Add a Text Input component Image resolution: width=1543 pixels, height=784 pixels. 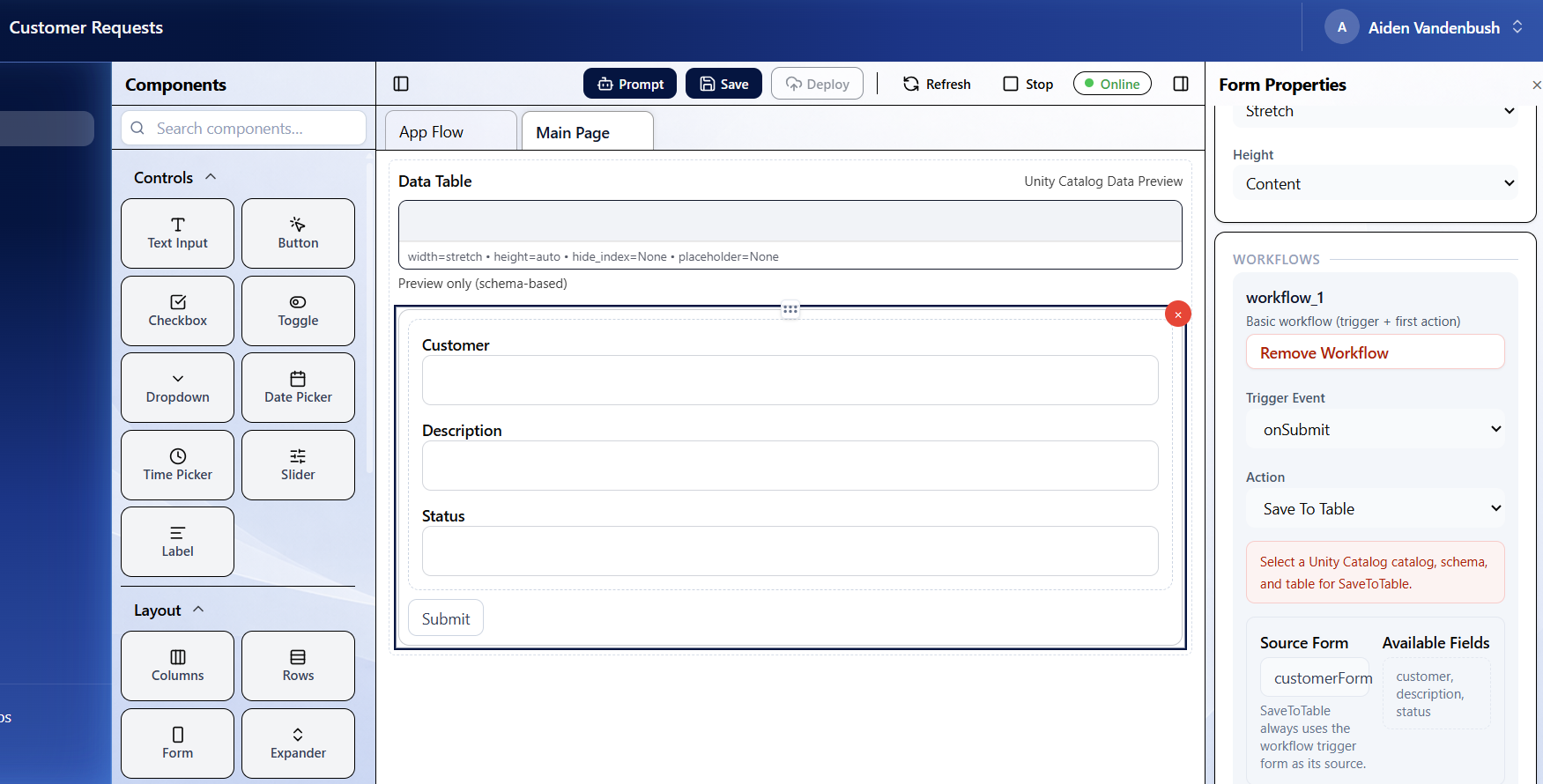(177, 233)
